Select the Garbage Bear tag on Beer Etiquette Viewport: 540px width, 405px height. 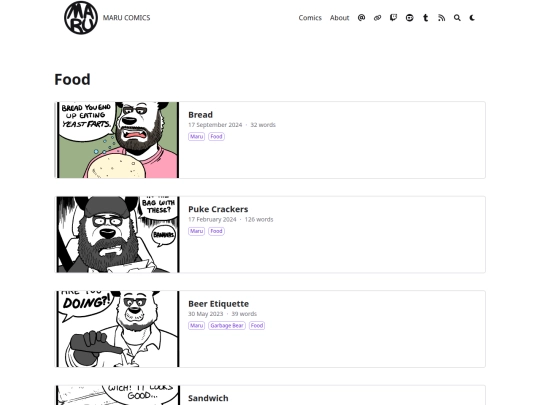(x=227, y=325)
